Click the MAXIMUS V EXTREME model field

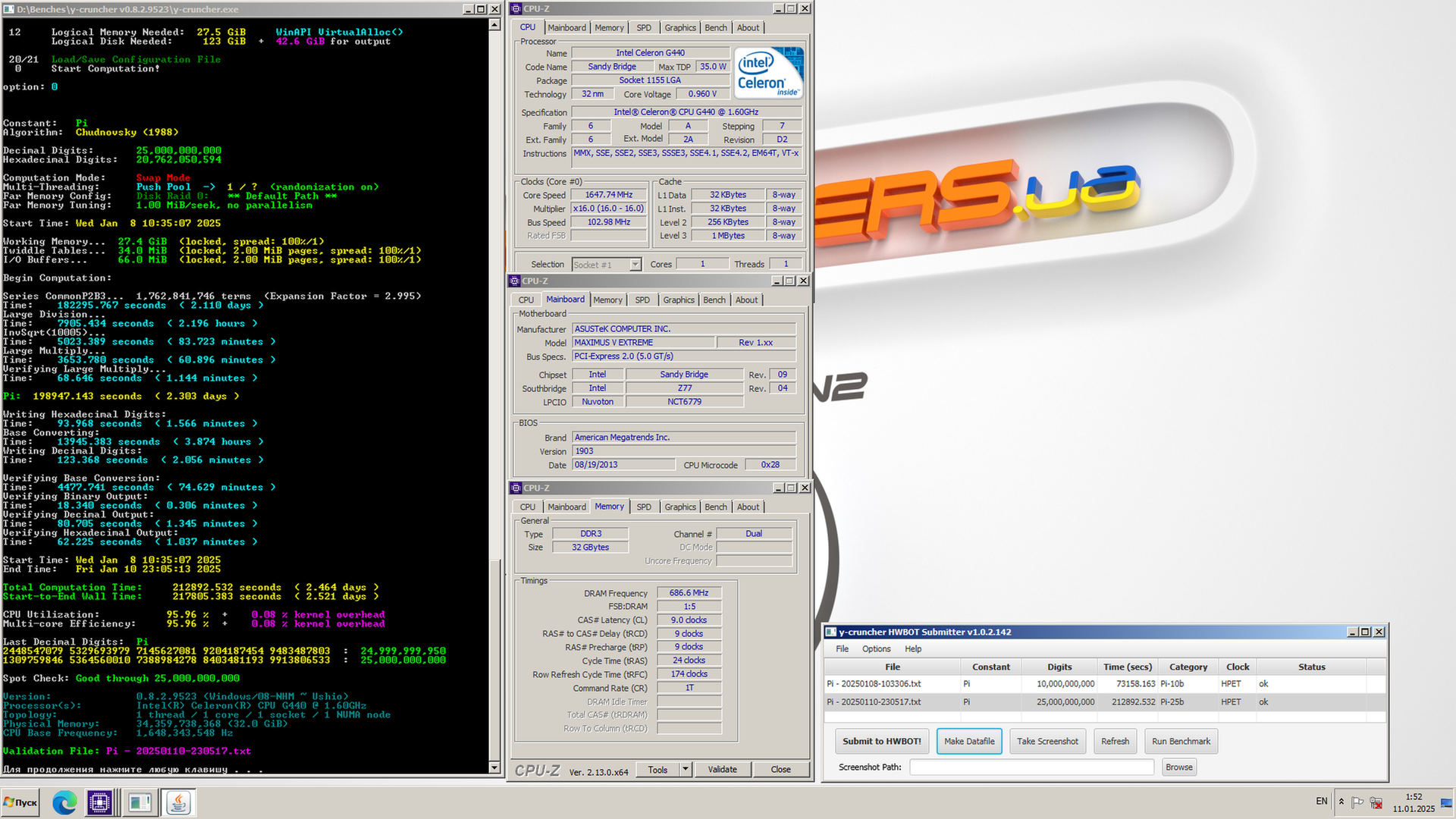[642, 343]
